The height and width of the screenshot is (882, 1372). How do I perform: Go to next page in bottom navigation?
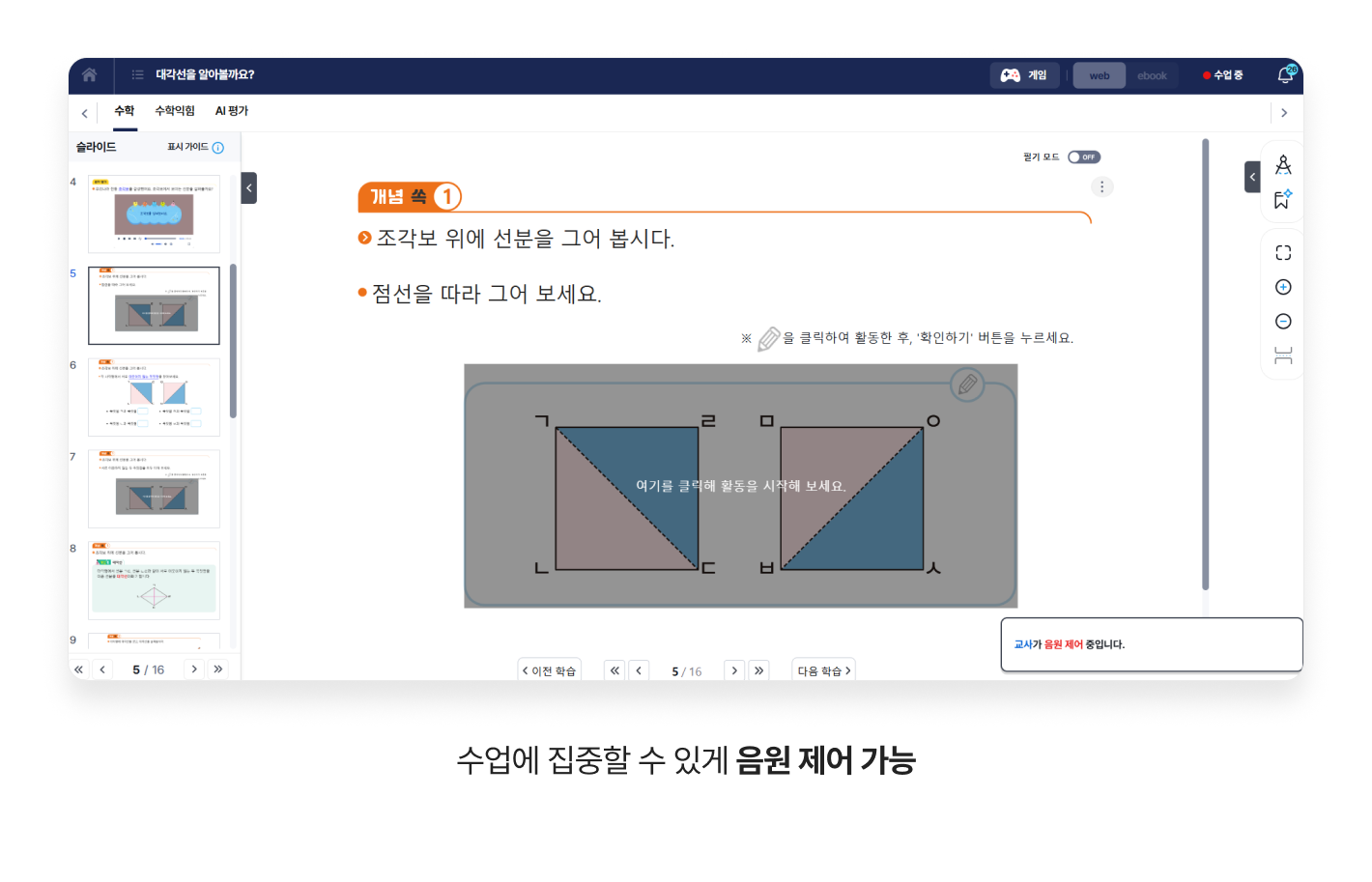coord(734,670)
